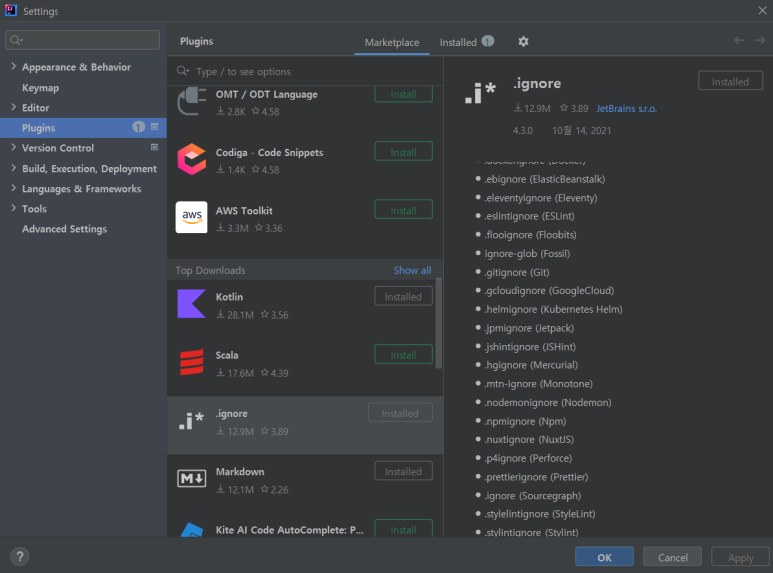The height and width of the screenshot is (573, 773).
Task: Select the Kotlin plugin icon
Action: pyautogui.click(x=191, y=304)
